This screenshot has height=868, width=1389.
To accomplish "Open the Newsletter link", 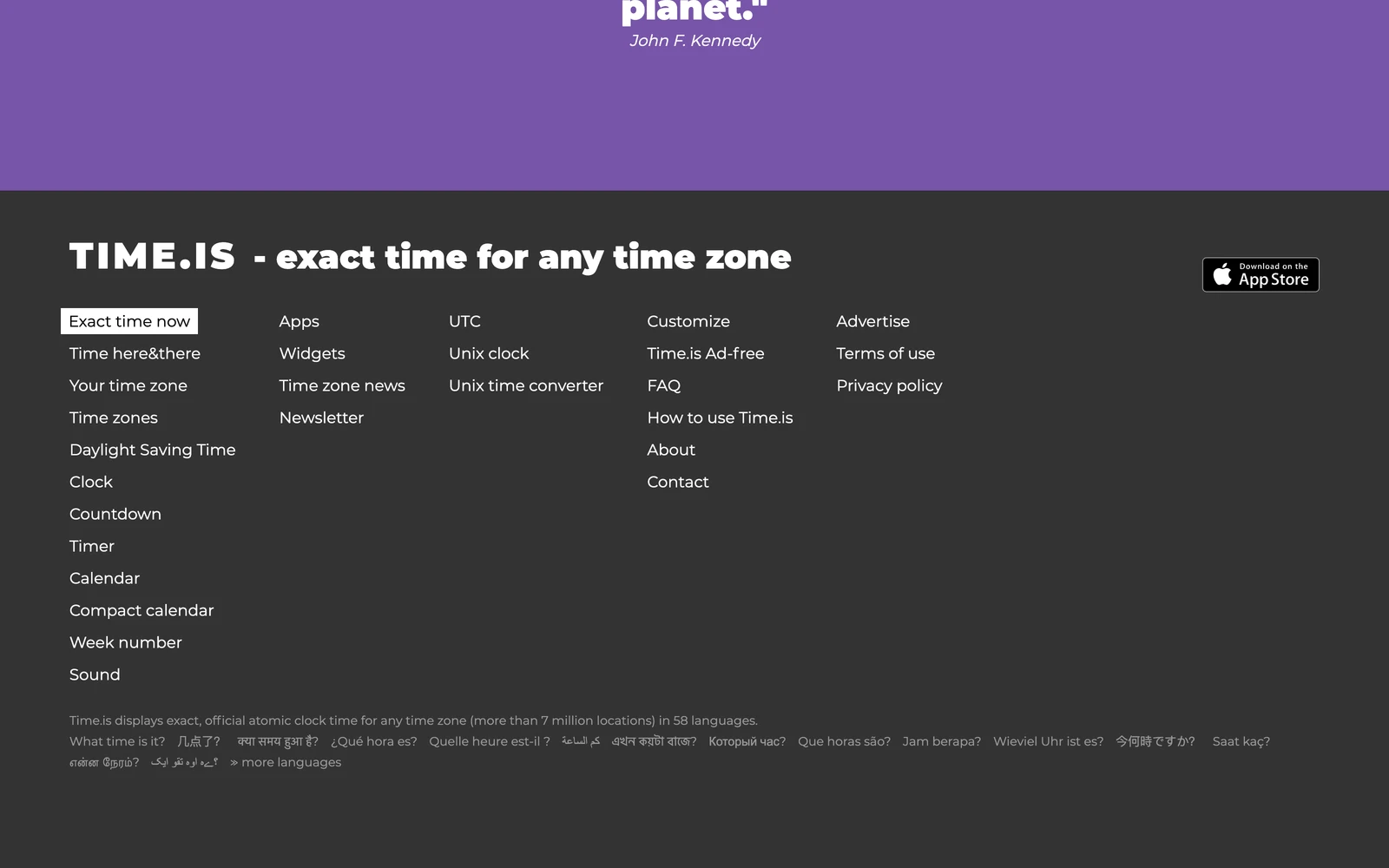I will point(321,418).
